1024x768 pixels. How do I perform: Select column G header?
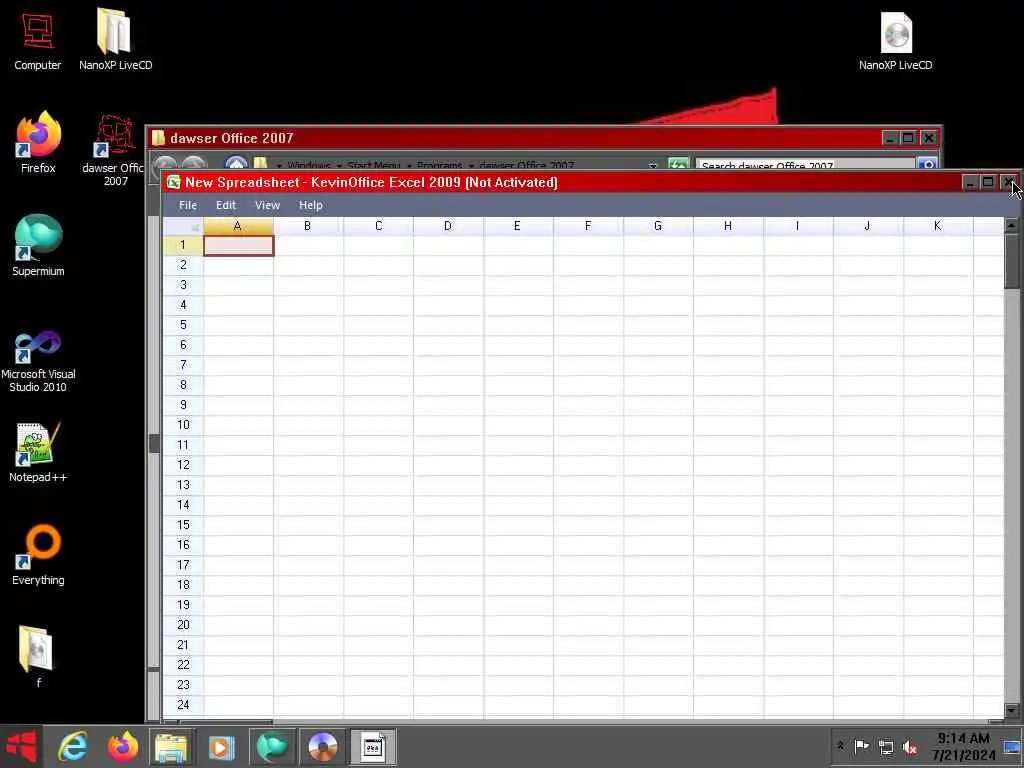pyautogui.click(x=658, y=226)
